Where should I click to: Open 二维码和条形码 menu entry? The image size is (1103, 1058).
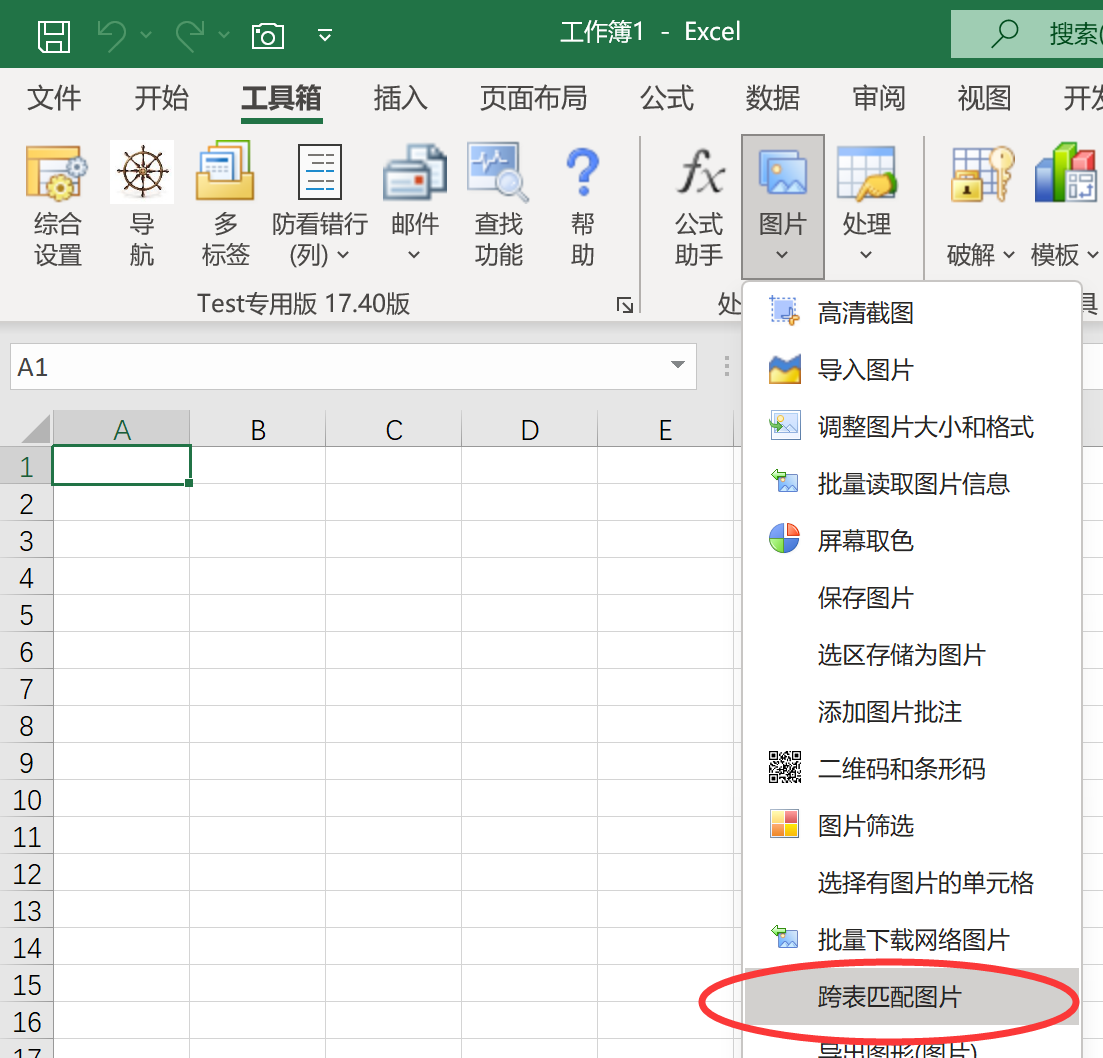pyautogui.click(x=901, y=769)
